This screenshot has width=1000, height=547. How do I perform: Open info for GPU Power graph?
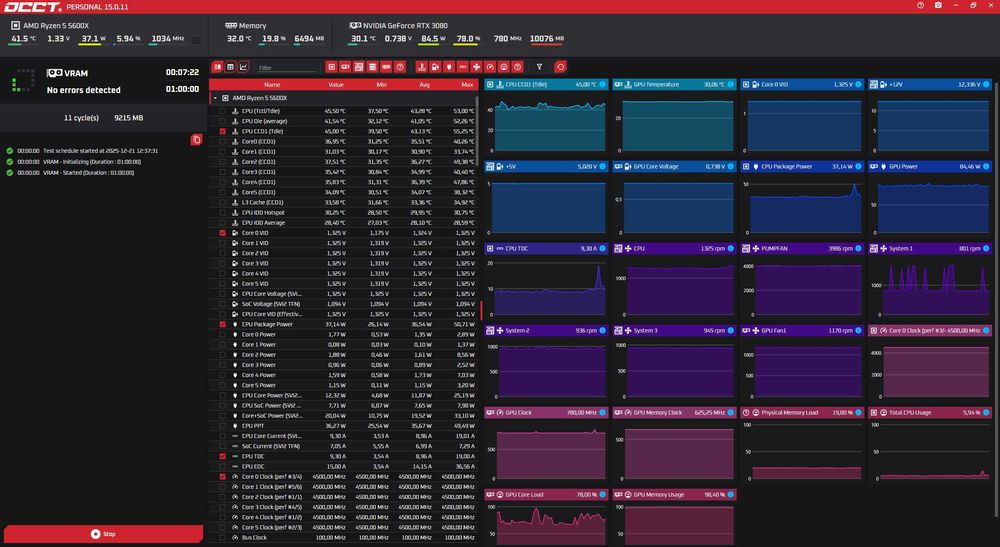tap(987, 166)
